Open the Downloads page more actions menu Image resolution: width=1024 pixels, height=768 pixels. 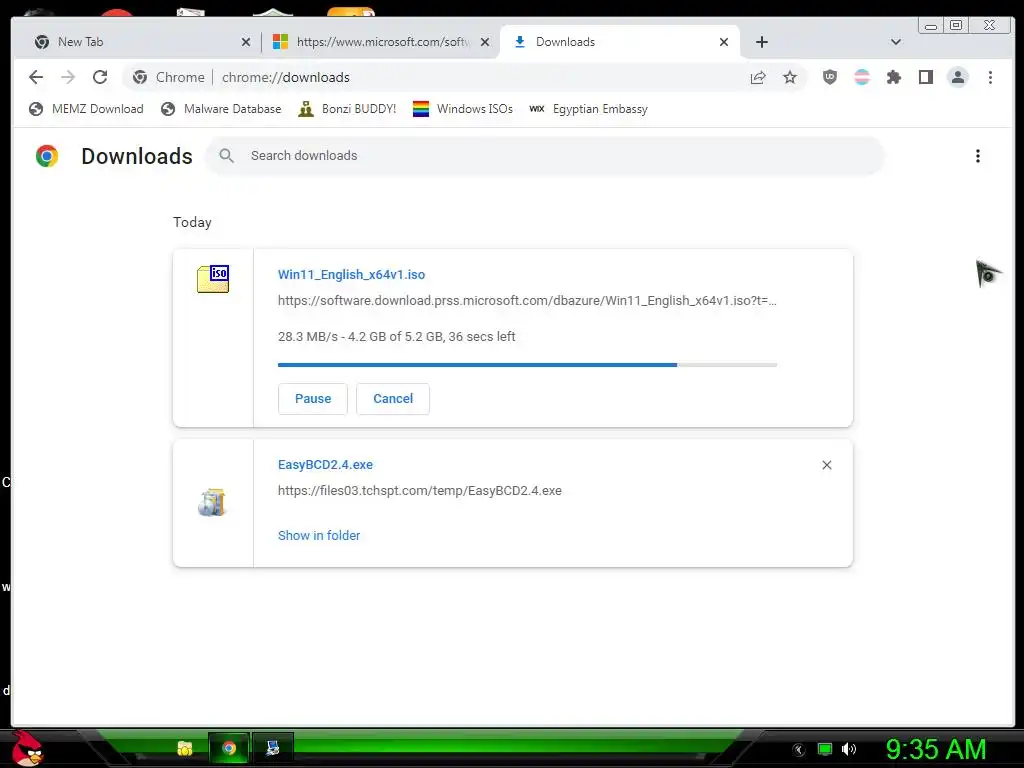(x=978, y=156)
